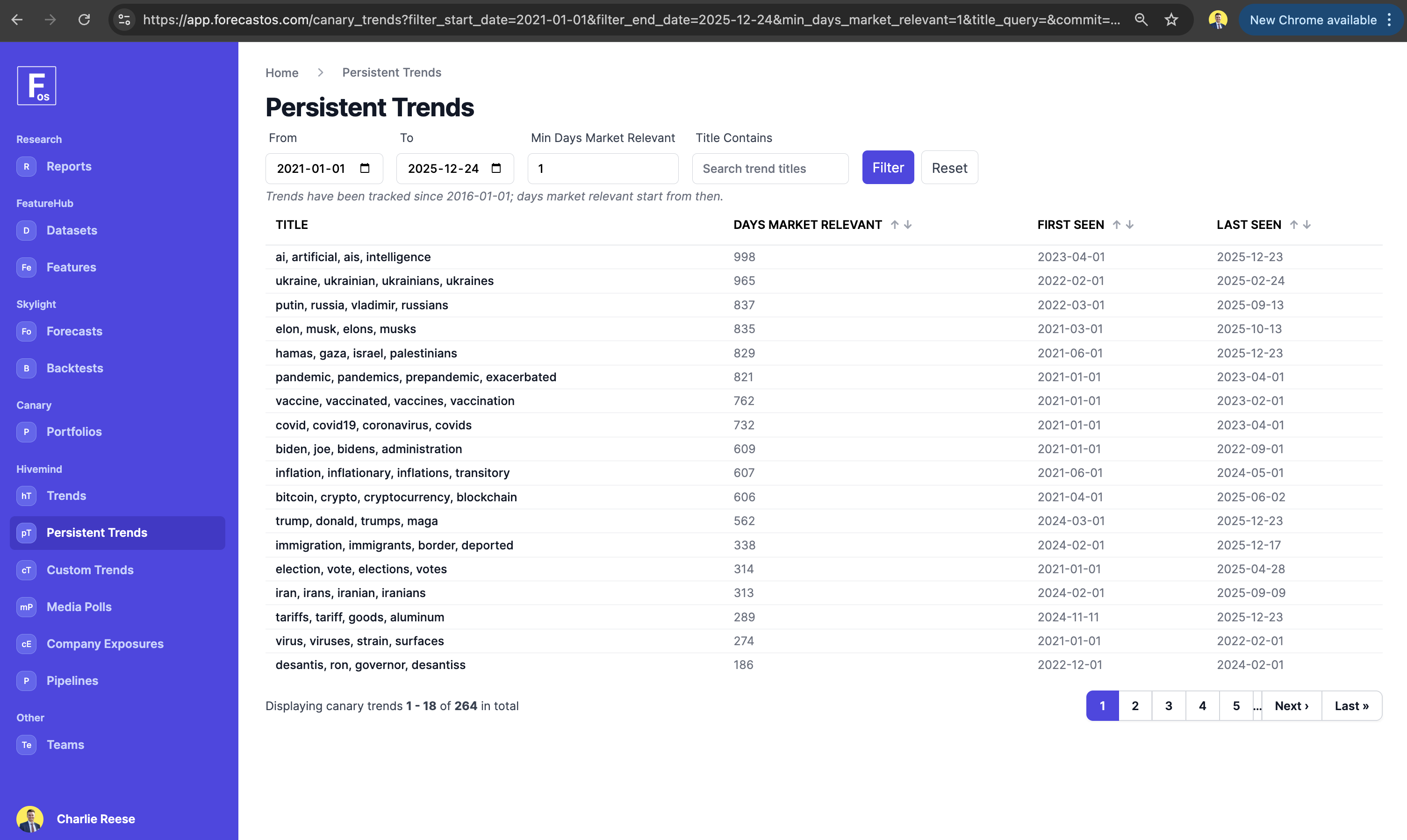The height and width of the screenshot is (840, 1407).
Task: Click the ForecastOS logo at top left
Action: tap(36, 85)
